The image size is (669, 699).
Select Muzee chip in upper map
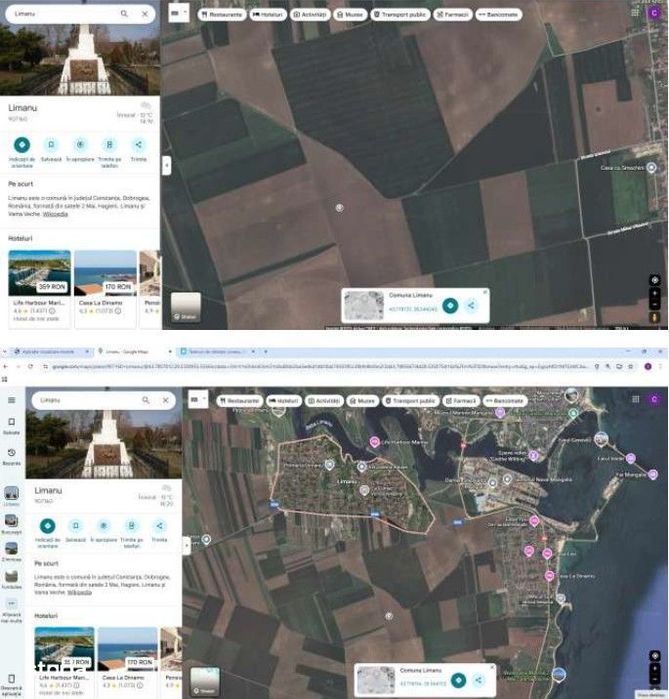pyautogui.click(x=350, y=15)
